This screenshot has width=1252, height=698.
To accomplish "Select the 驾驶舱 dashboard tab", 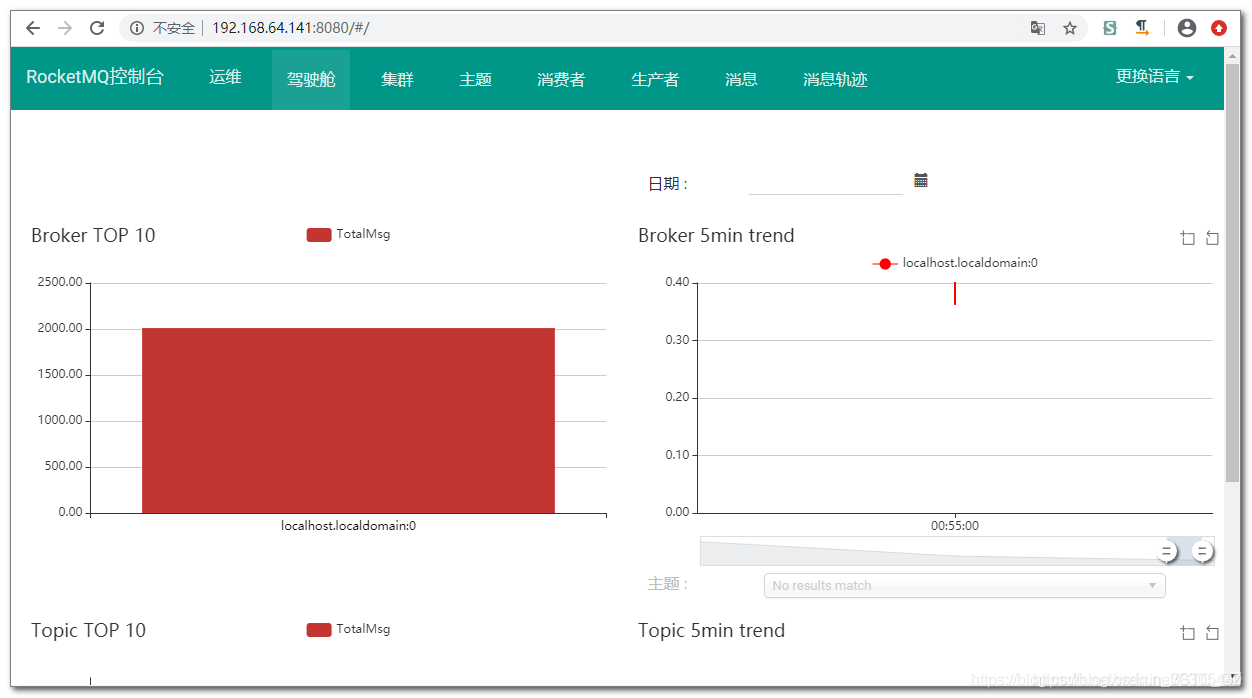I will [x=311, y=79].
